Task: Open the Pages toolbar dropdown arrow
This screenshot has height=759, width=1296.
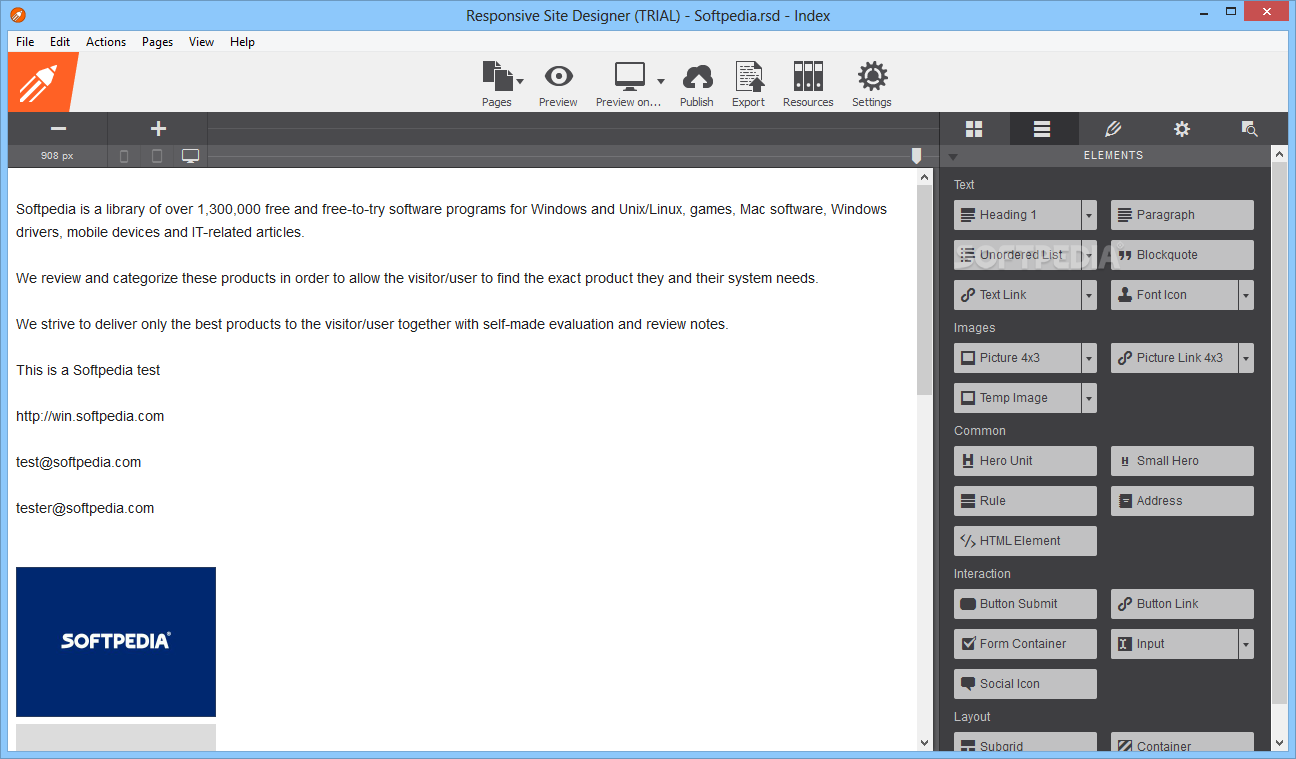Action: click(x=520, y=80)
